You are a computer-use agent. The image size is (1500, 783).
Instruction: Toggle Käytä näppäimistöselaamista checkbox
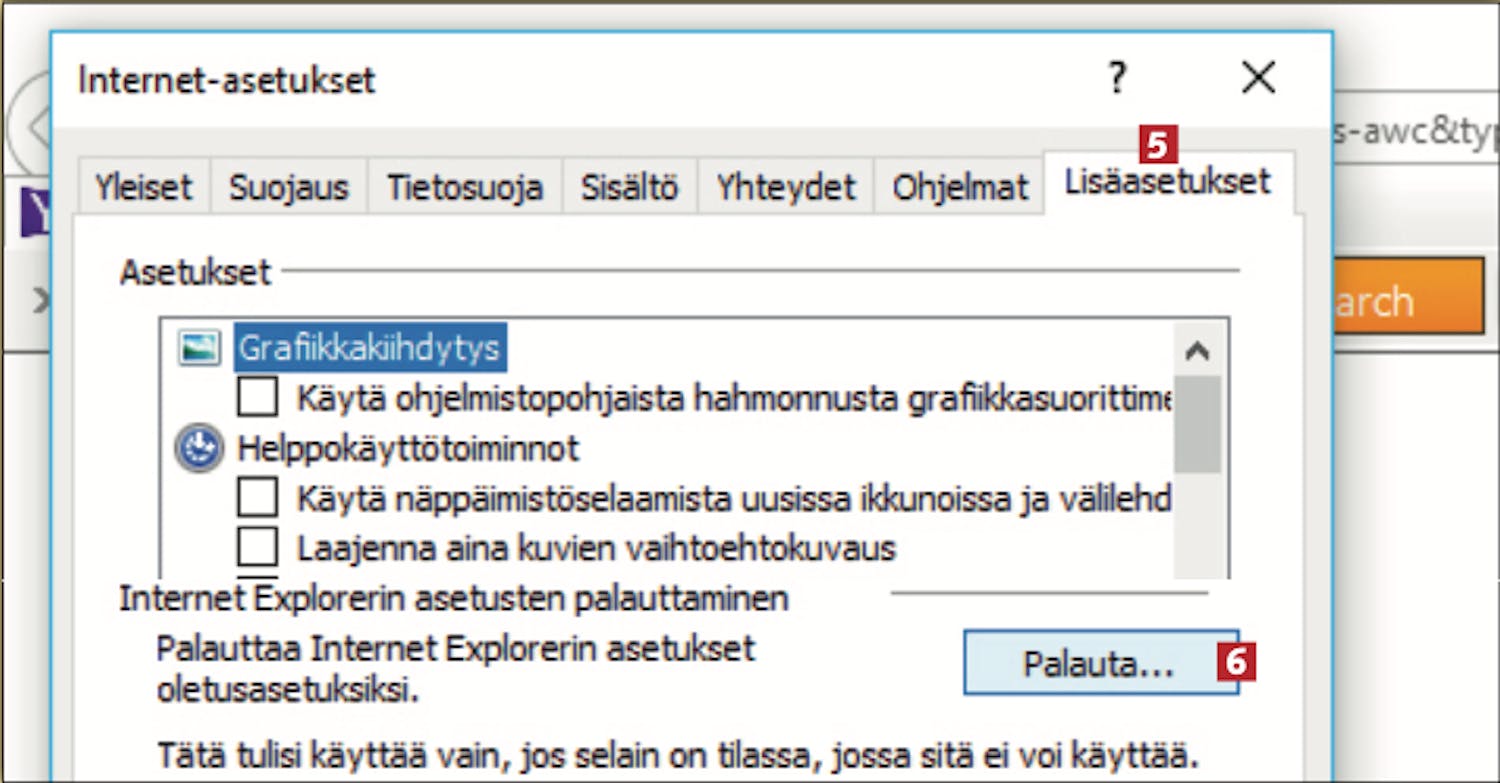[x=258, y=497]
